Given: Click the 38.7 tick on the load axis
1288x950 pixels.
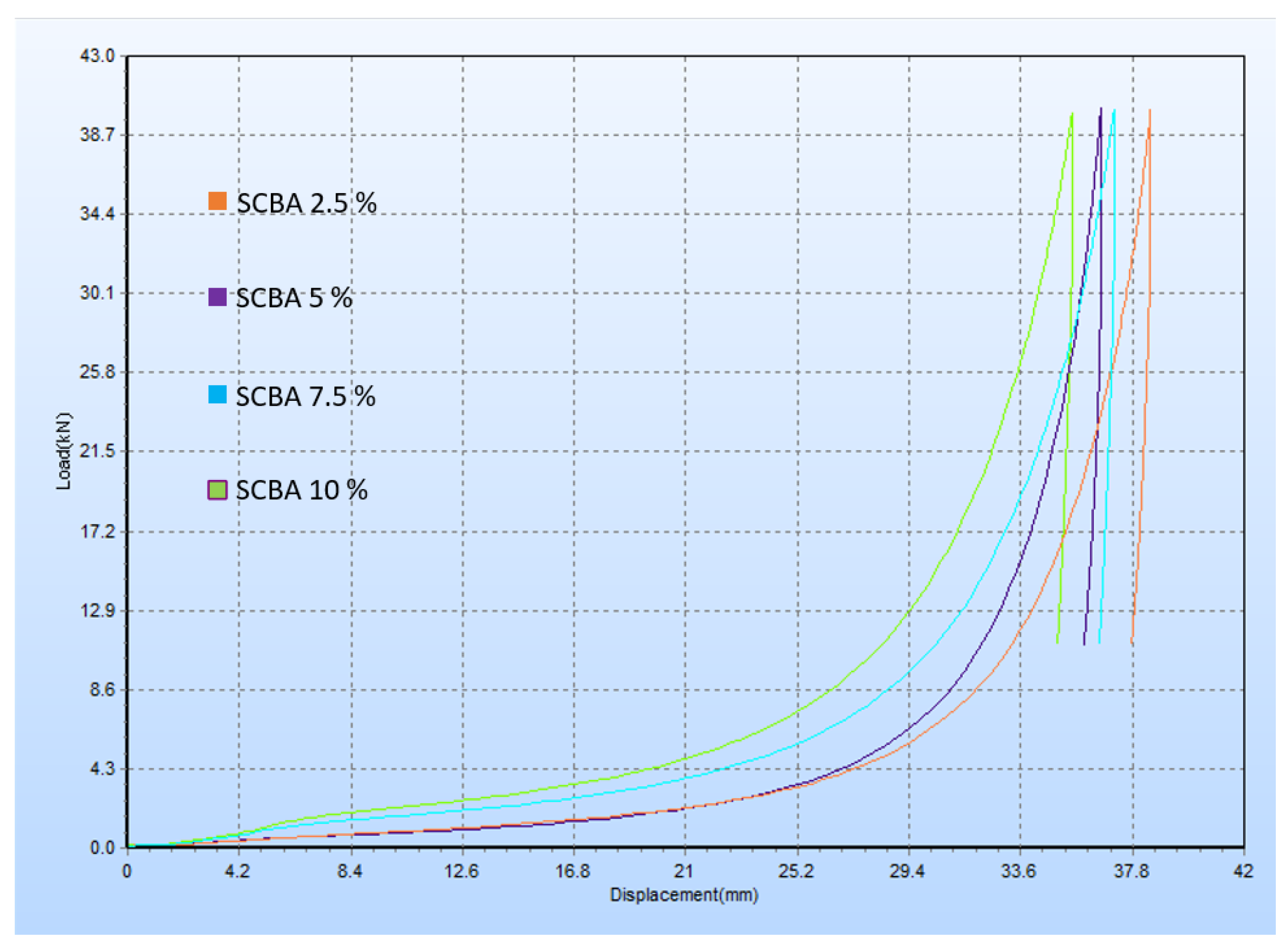Looking at the screenshot, I should [97, 135].
